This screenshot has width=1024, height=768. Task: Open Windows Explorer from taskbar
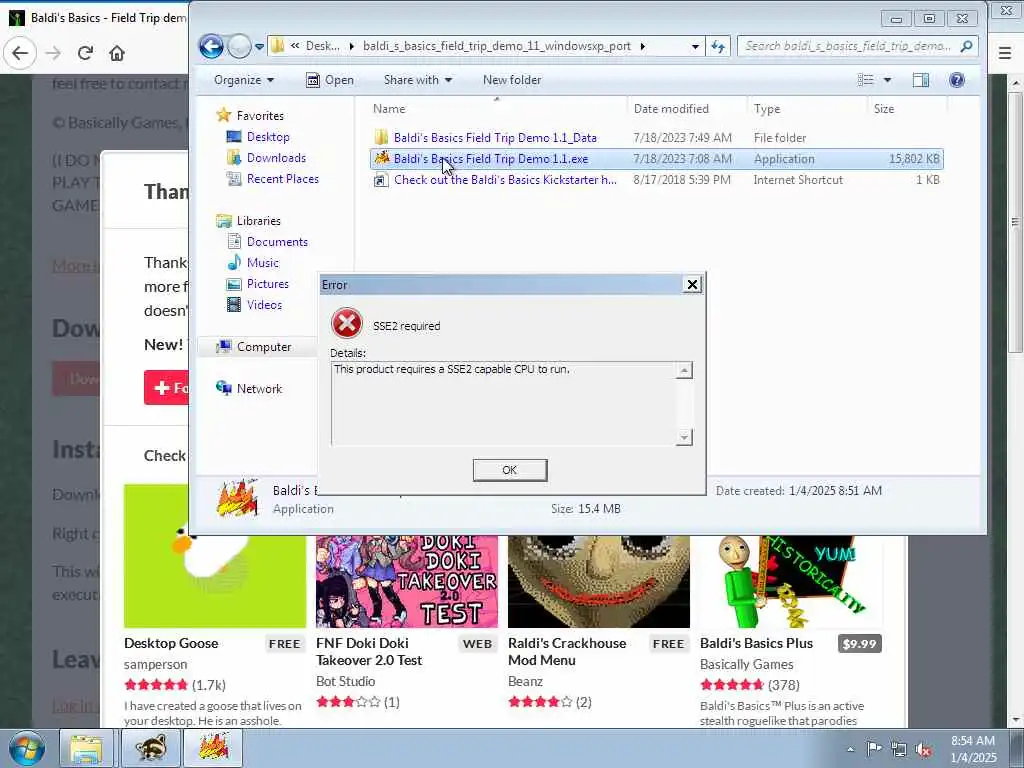[x=86, y=748]
